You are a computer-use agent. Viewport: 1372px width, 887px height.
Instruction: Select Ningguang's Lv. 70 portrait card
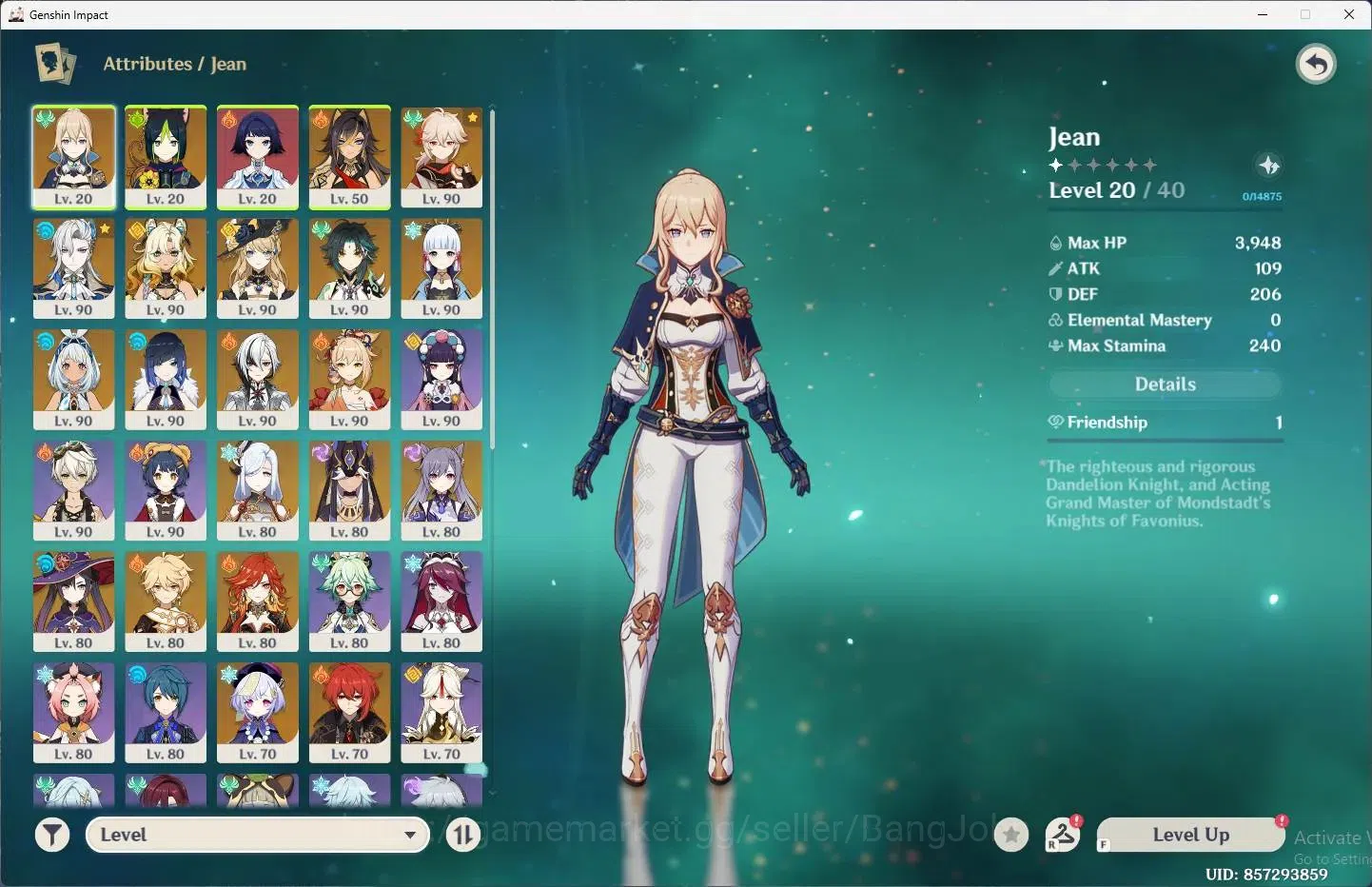point(441,714)
